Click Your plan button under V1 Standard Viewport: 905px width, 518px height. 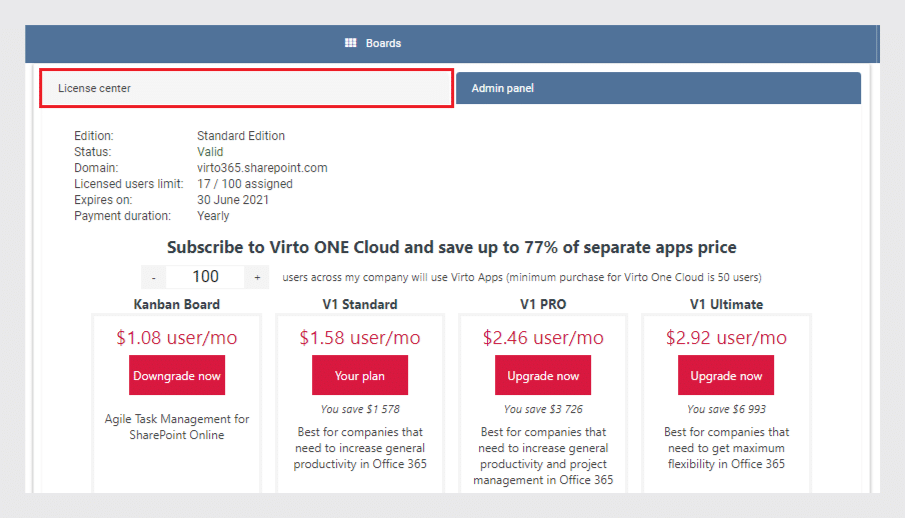pos(360,375)
